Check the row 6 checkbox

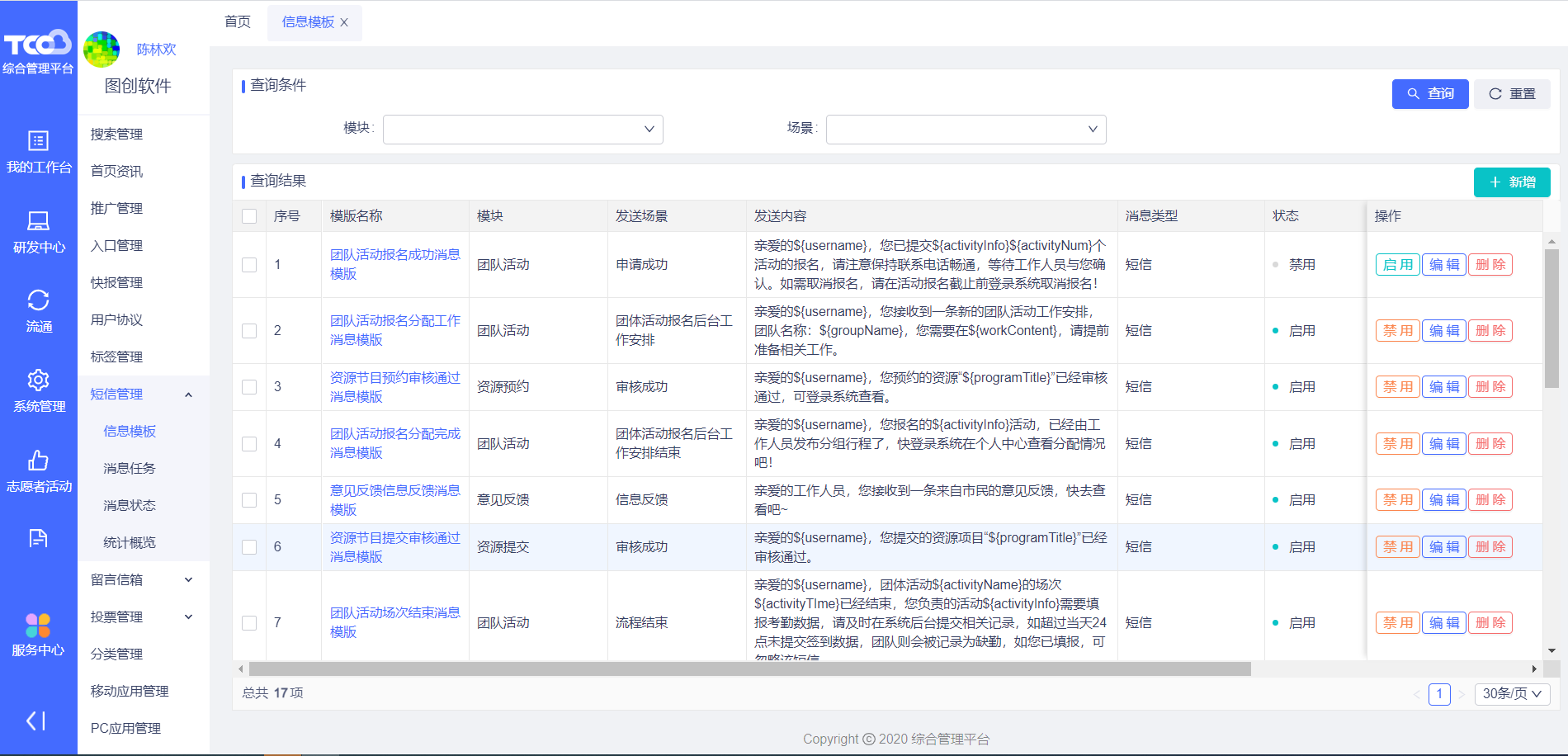click(249, 547)
